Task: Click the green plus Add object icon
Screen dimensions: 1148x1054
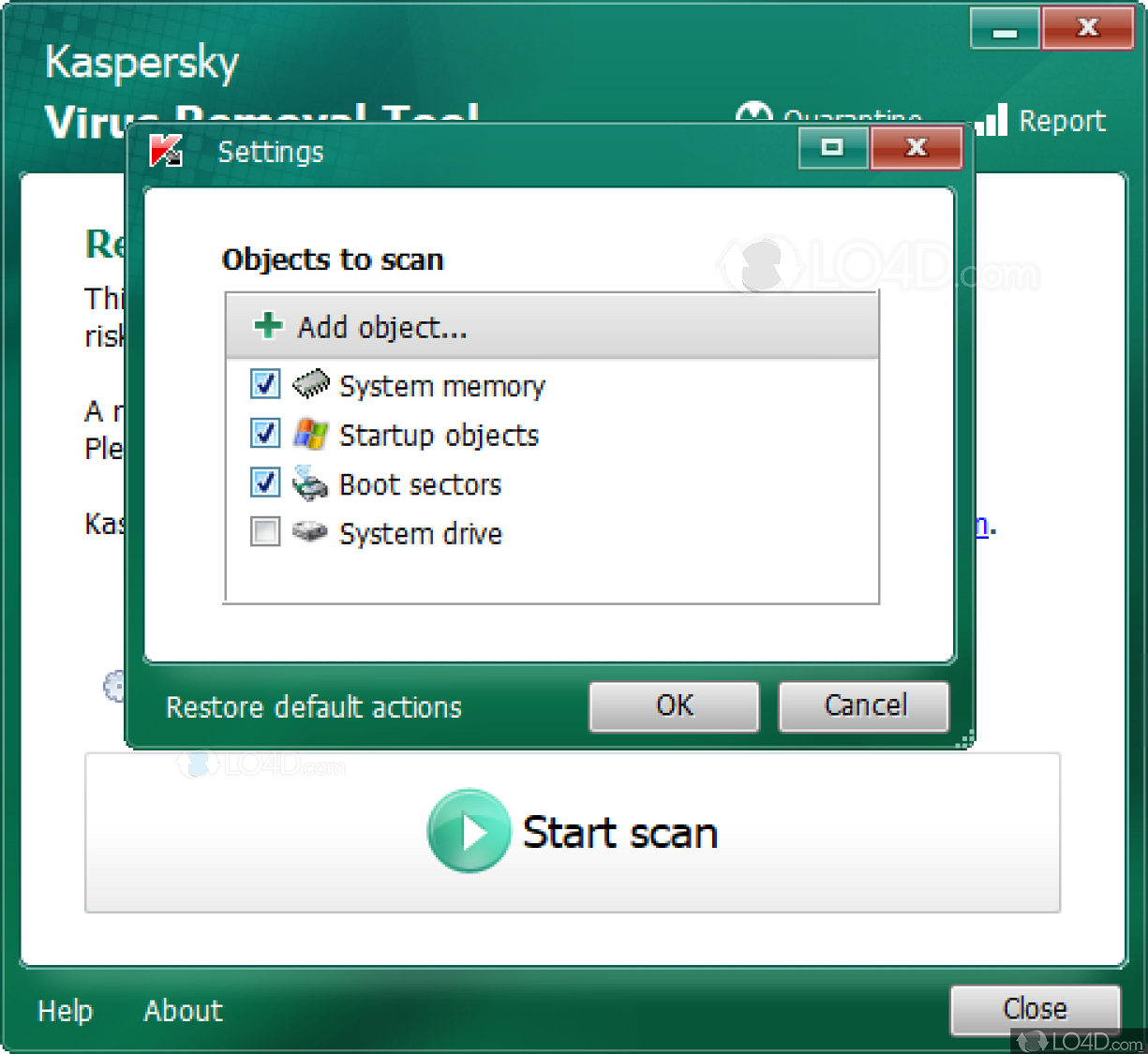Action: [268, 326]
